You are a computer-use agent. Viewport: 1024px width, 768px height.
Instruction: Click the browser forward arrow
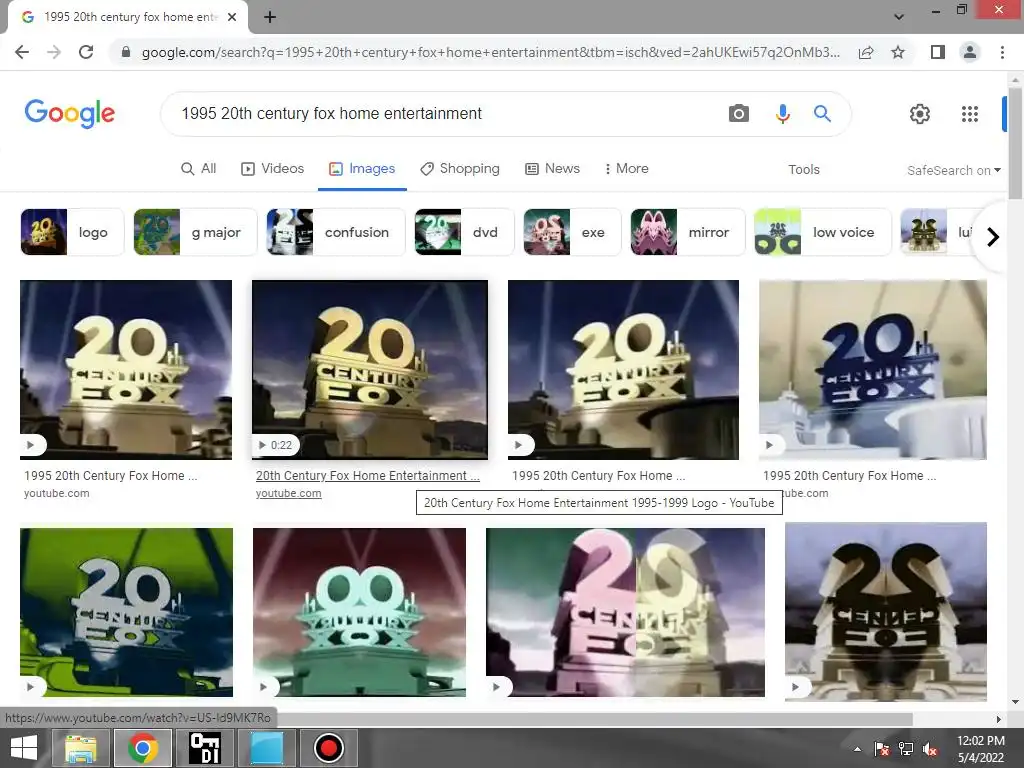[x=54, y=52]
